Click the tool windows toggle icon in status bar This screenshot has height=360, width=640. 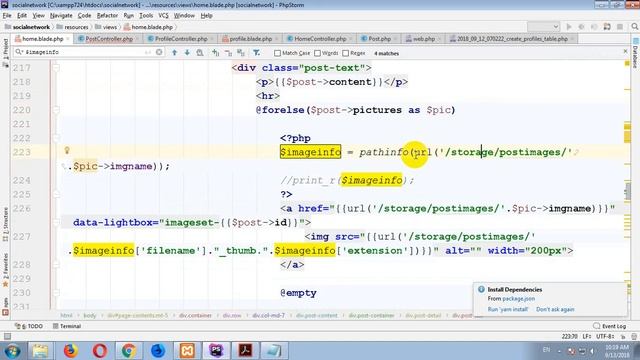[7, 336]
